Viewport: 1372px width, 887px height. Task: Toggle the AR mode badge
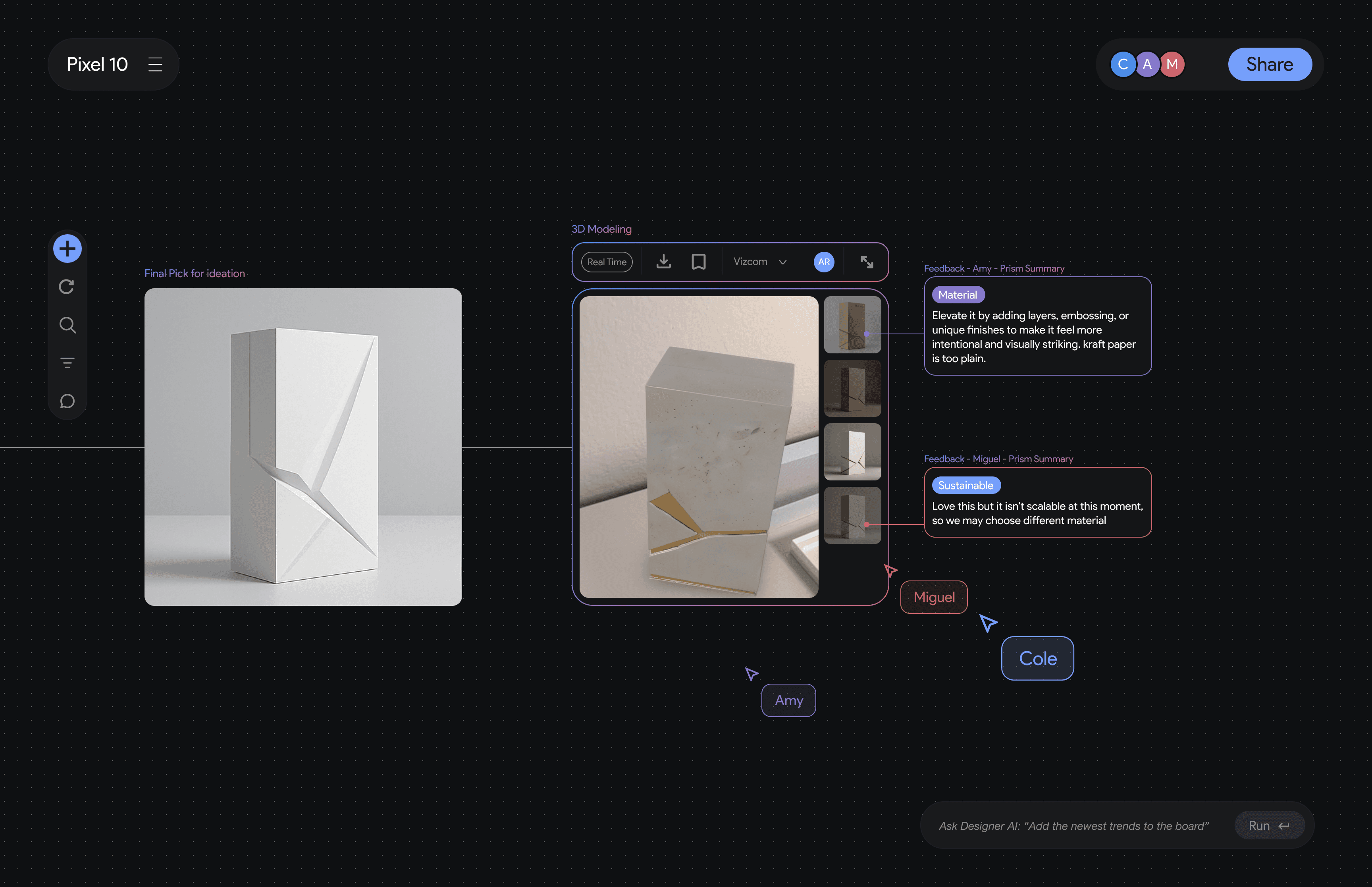tap(824, 262)
